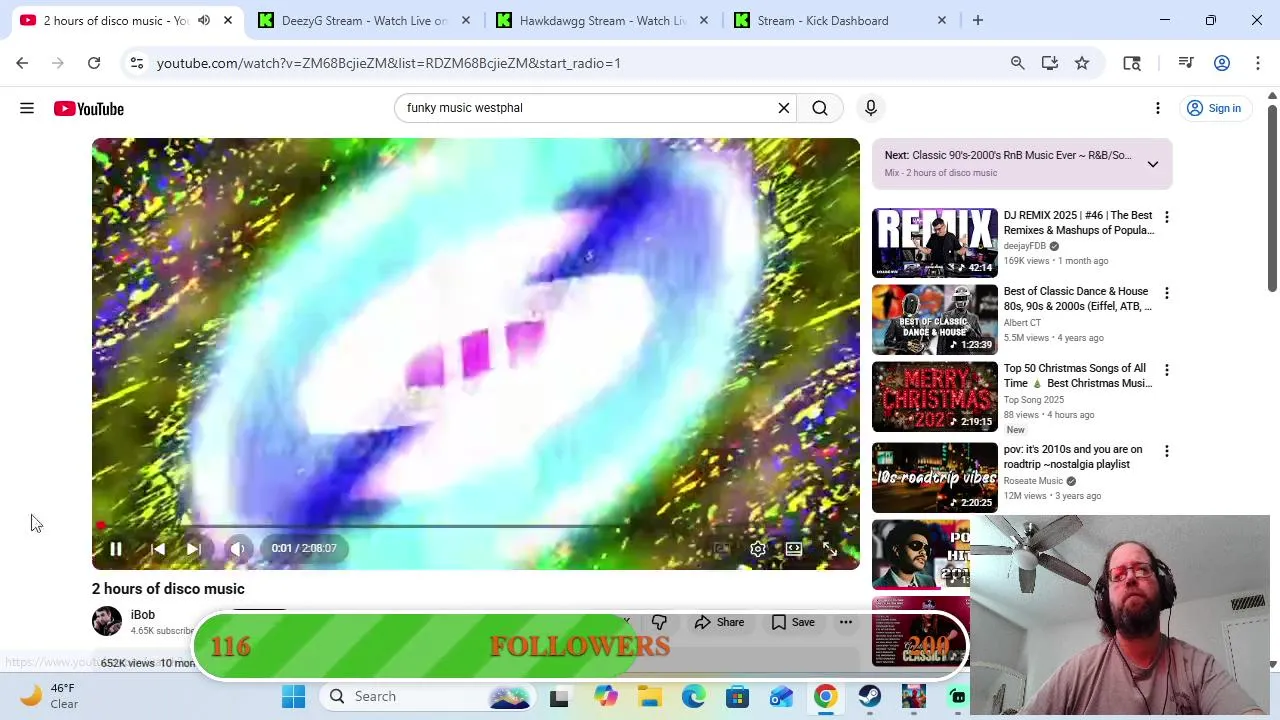Screen dimensions: 1280x720
Task: Open Chrome side panel icon
Action: click(x=1132, y=63)
